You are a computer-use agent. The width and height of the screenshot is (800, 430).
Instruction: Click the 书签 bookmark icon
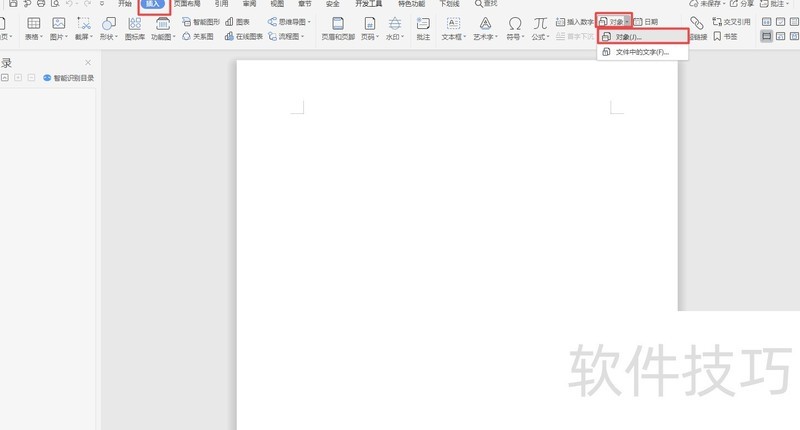pos(724,36)
